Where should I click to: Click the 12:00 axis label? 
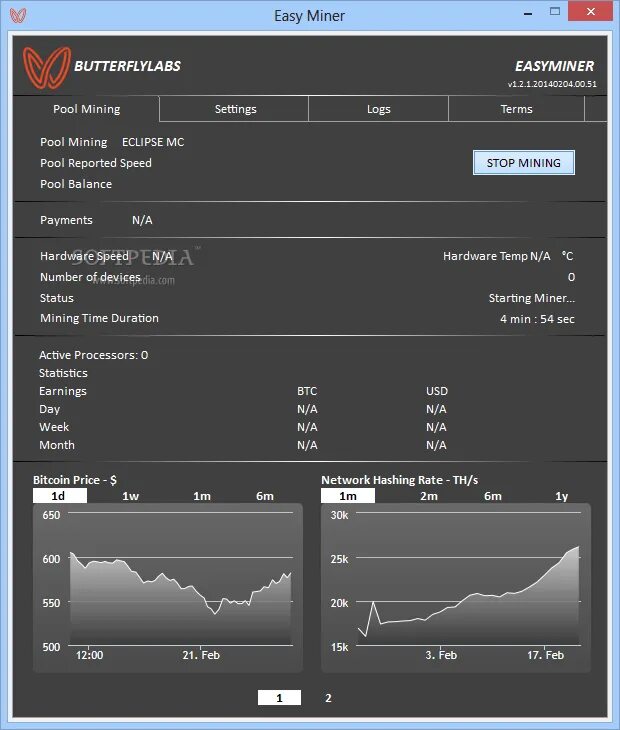click(x=89, y=655)
